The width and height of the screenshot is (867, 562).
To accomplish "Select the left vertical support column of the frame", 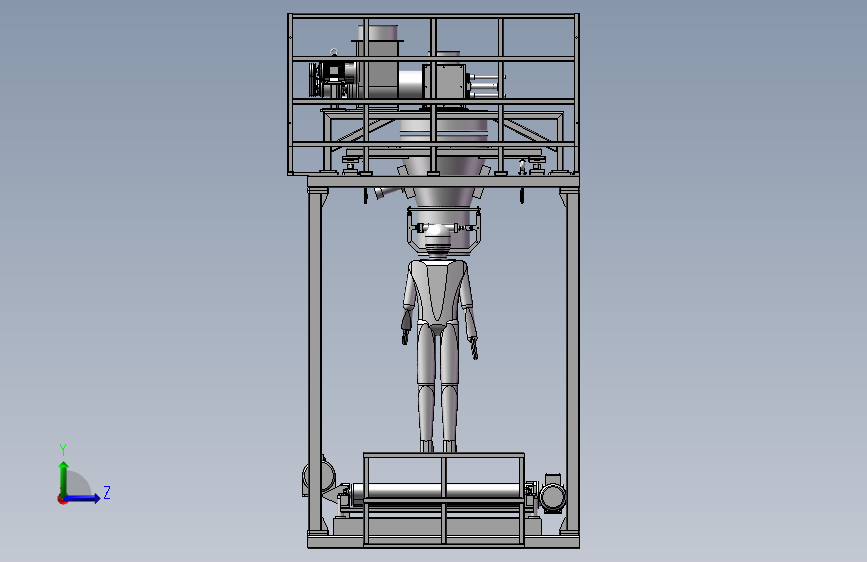I will (315, 362).
